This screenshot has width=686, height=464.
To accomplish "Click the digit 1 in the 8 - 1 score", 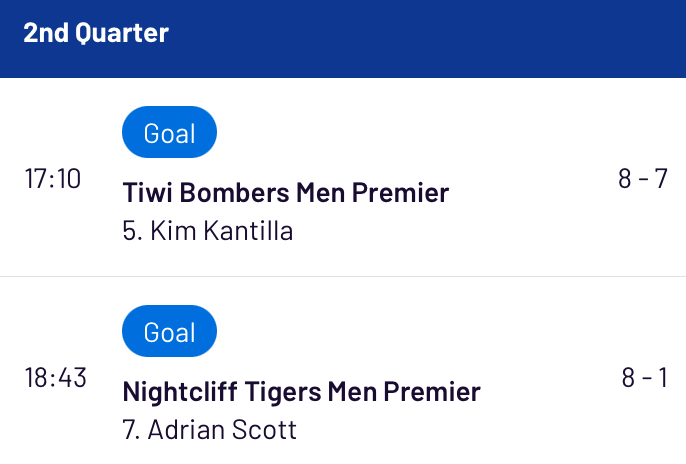I will tap(663, 377).
